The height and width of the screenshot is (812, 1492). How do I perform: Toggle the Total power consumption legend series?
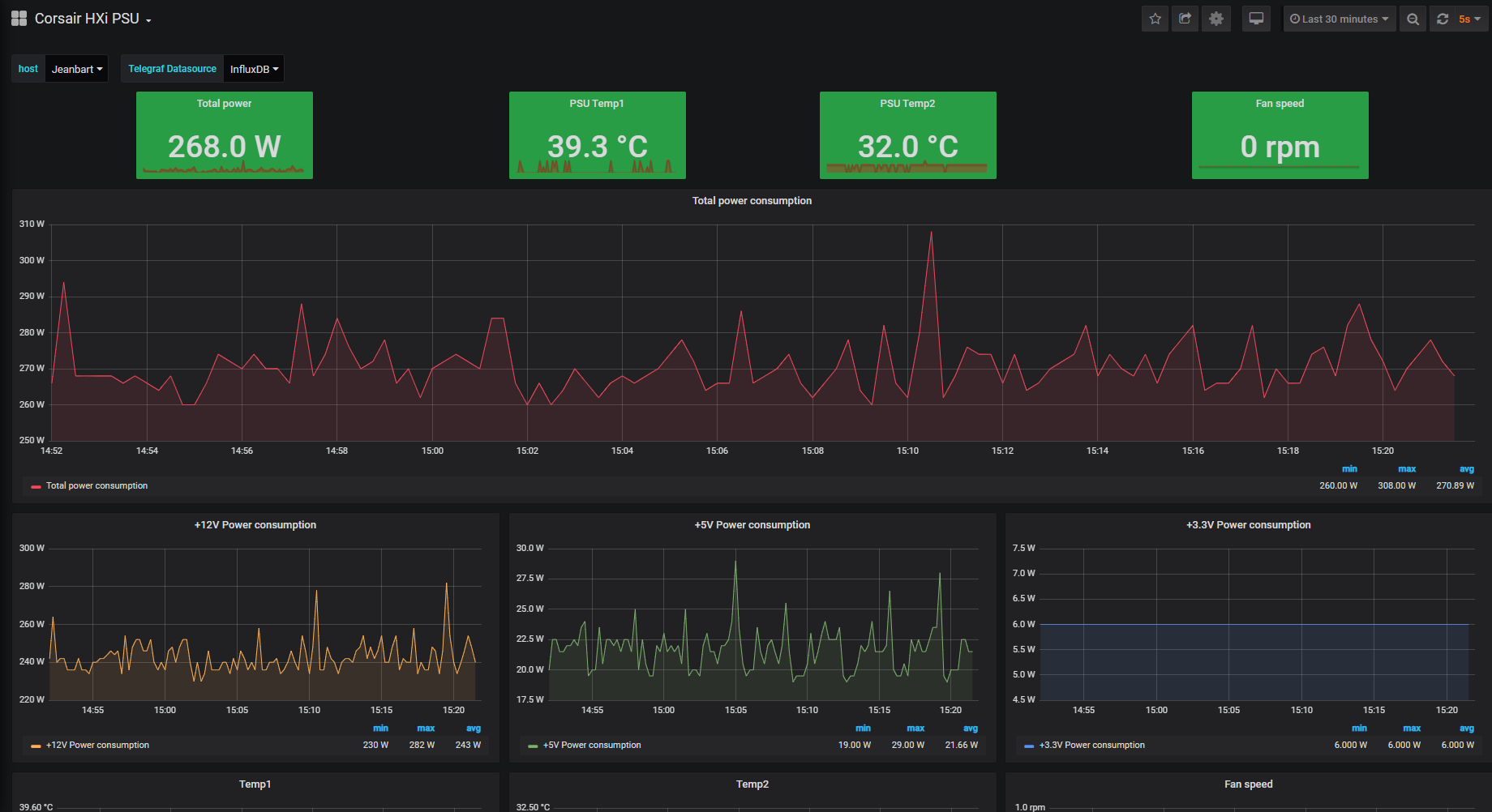[96, 485]
